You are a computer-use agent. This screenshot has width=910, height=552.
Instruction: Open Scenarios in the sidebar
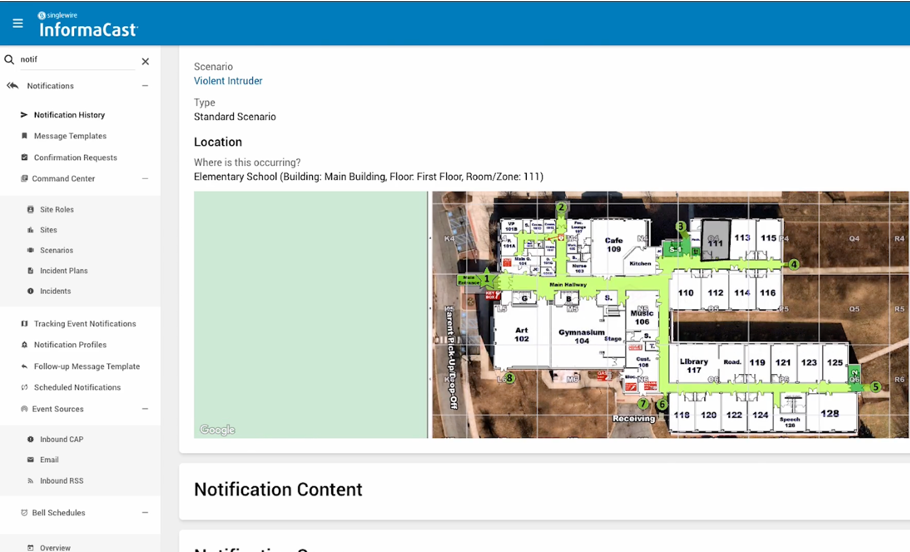pos(56,251)
